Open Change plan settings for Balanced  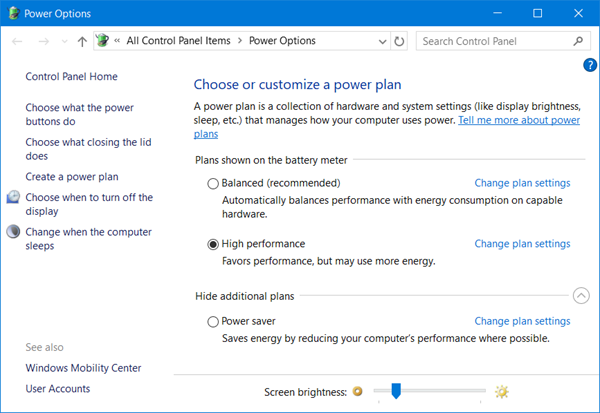pos(522,184)
